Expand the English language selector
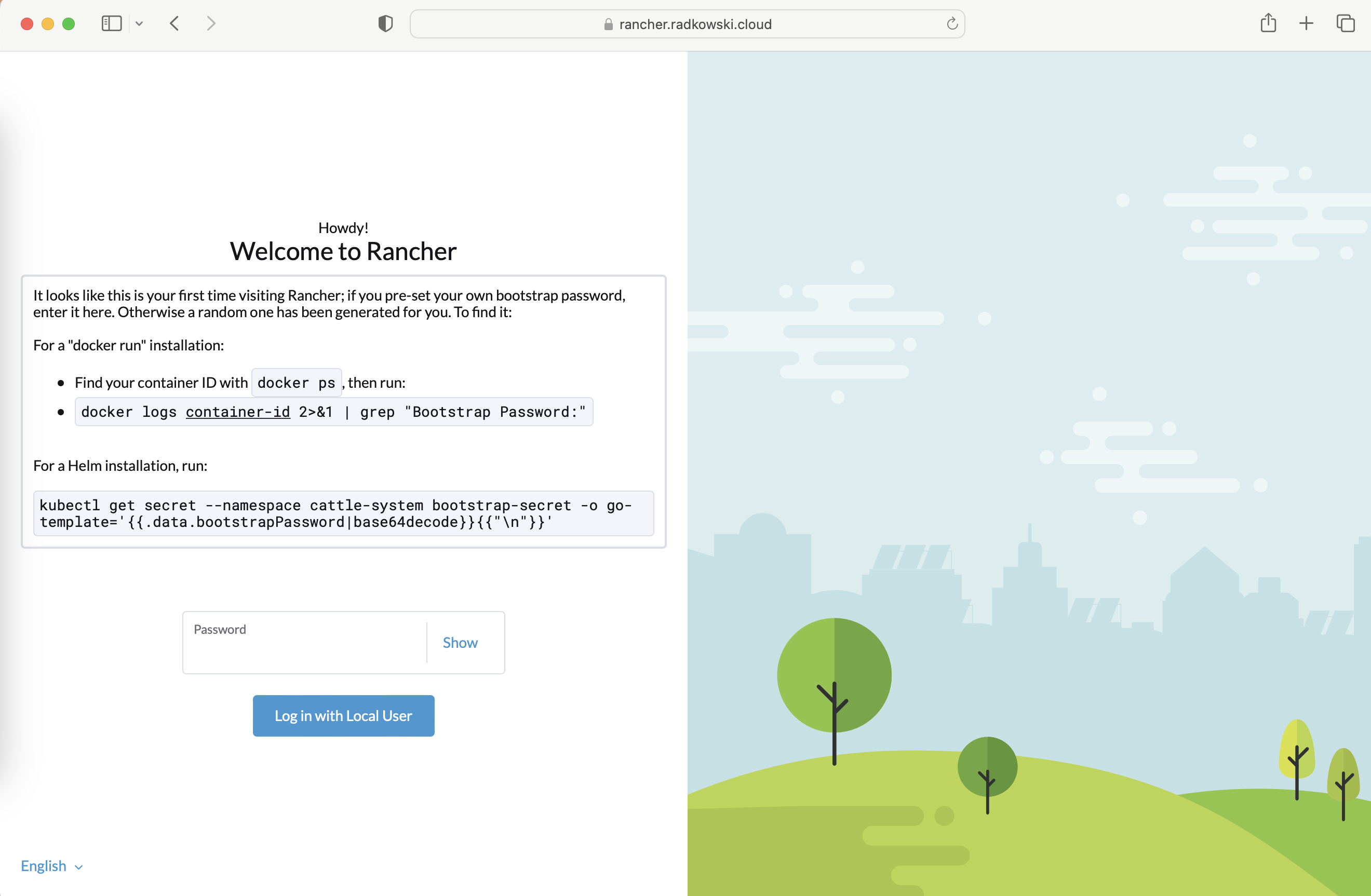Image resolution: width=1371 pixels, height=896 pixels. tap(51, 866)
